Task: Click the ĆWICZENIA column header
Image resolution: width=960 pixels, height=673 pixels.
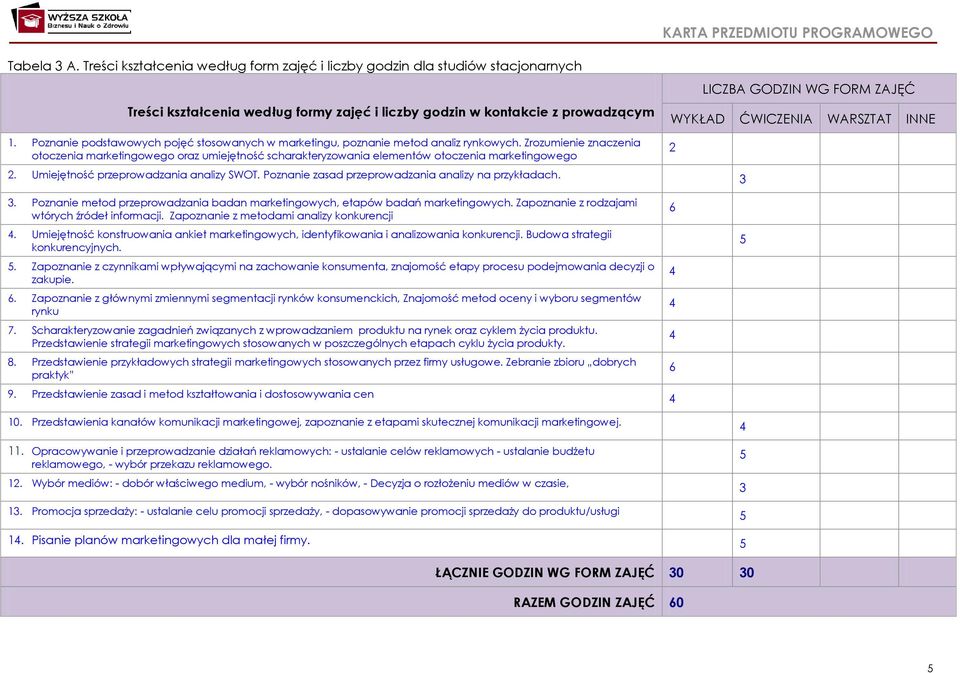Action: 776,119
